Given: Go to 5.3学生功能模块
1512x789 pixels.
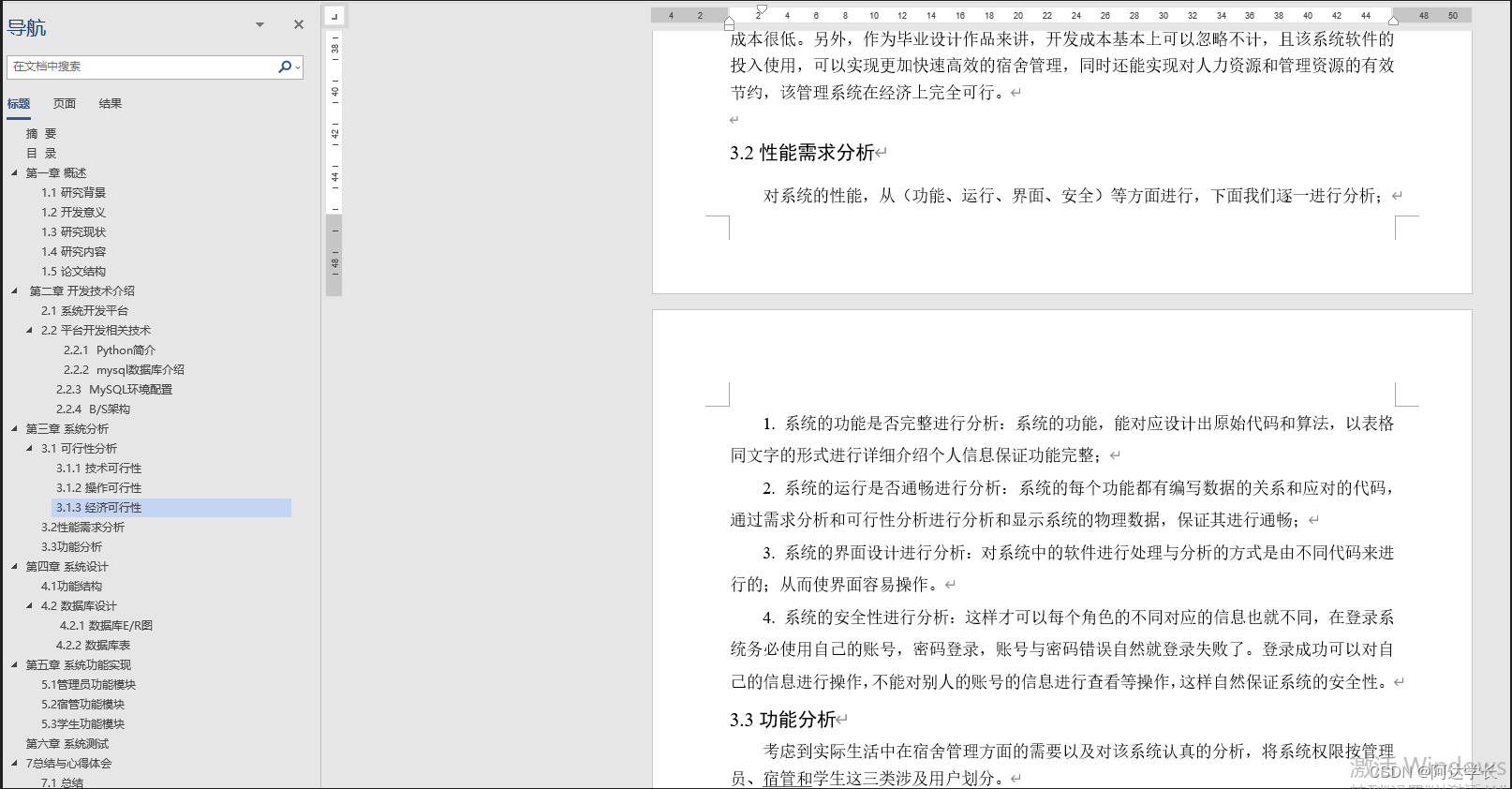Looking at the screenshot, I should click(x=82, y=723).
